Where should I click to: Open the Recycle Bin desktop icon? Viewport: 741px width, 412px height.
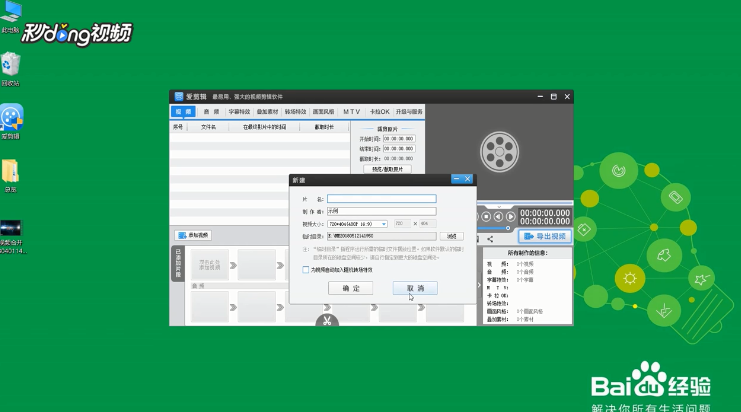point(10,69)
